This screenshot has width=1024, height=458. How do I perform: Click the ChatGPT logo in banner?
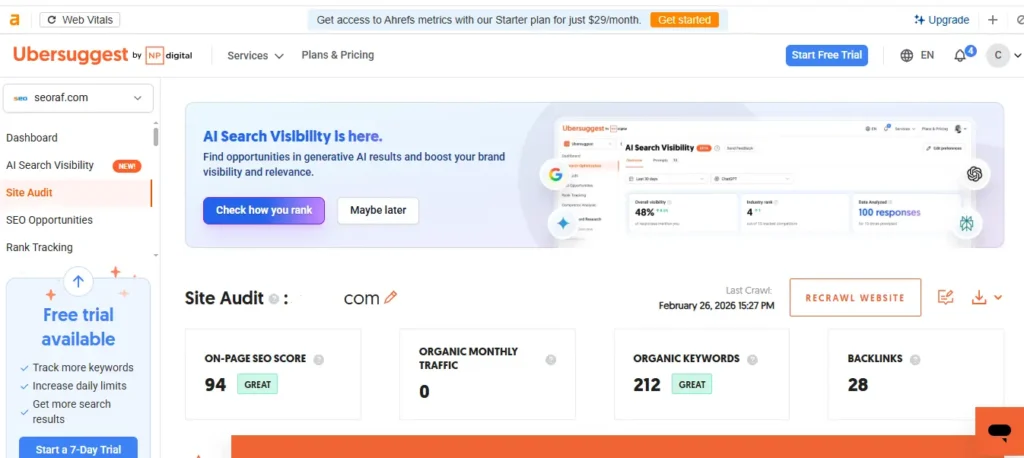coord(975,174)
